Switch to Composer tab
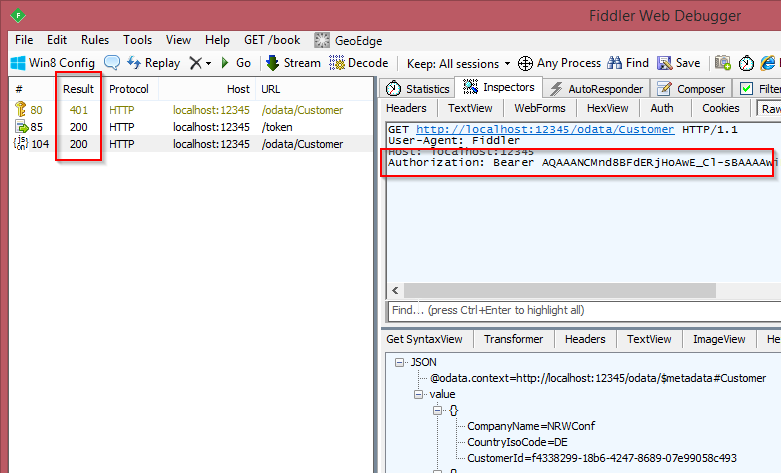This screenshot has height=473, width=781. 691,89
